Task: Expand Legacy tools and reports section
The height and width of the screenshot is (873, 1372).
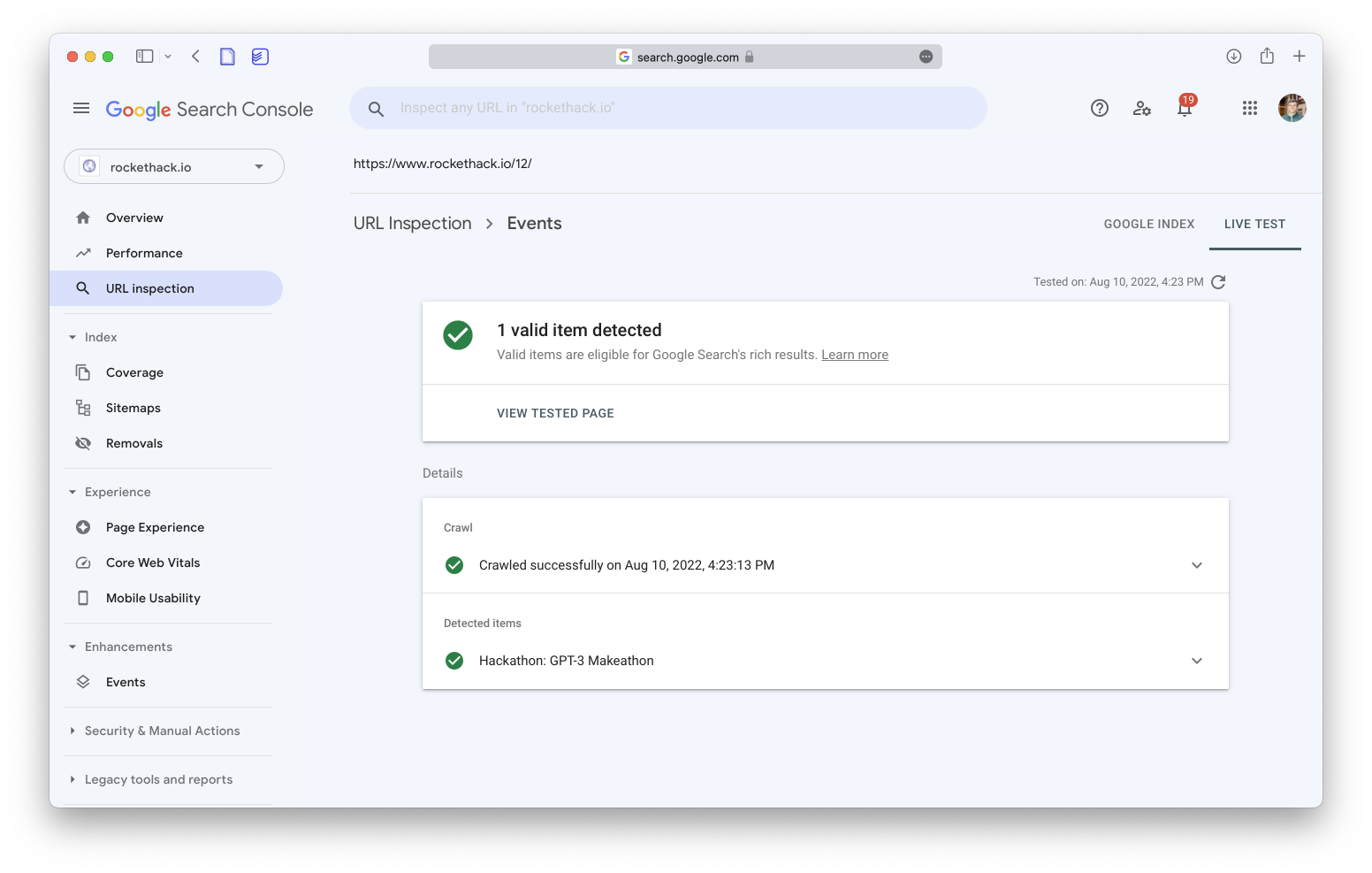Action: point(72,779)
